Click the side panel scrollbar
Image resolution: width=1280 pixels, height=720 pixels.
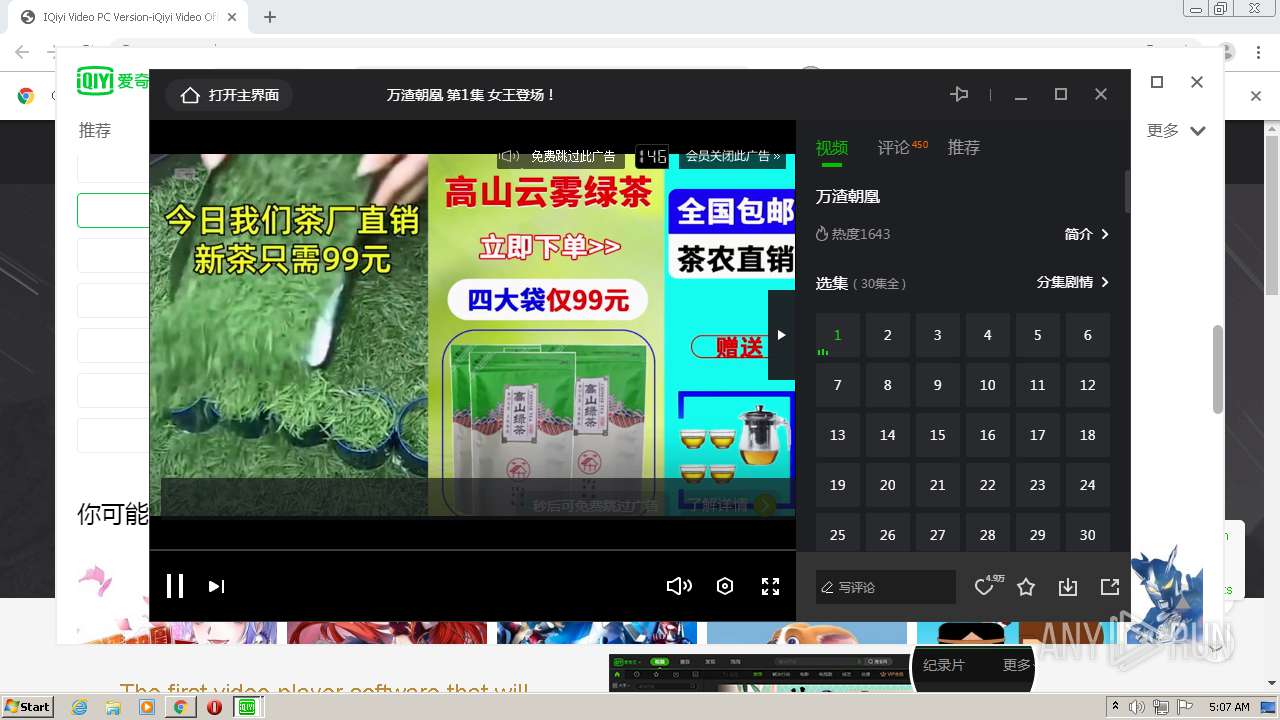(x=1127, y=191)
